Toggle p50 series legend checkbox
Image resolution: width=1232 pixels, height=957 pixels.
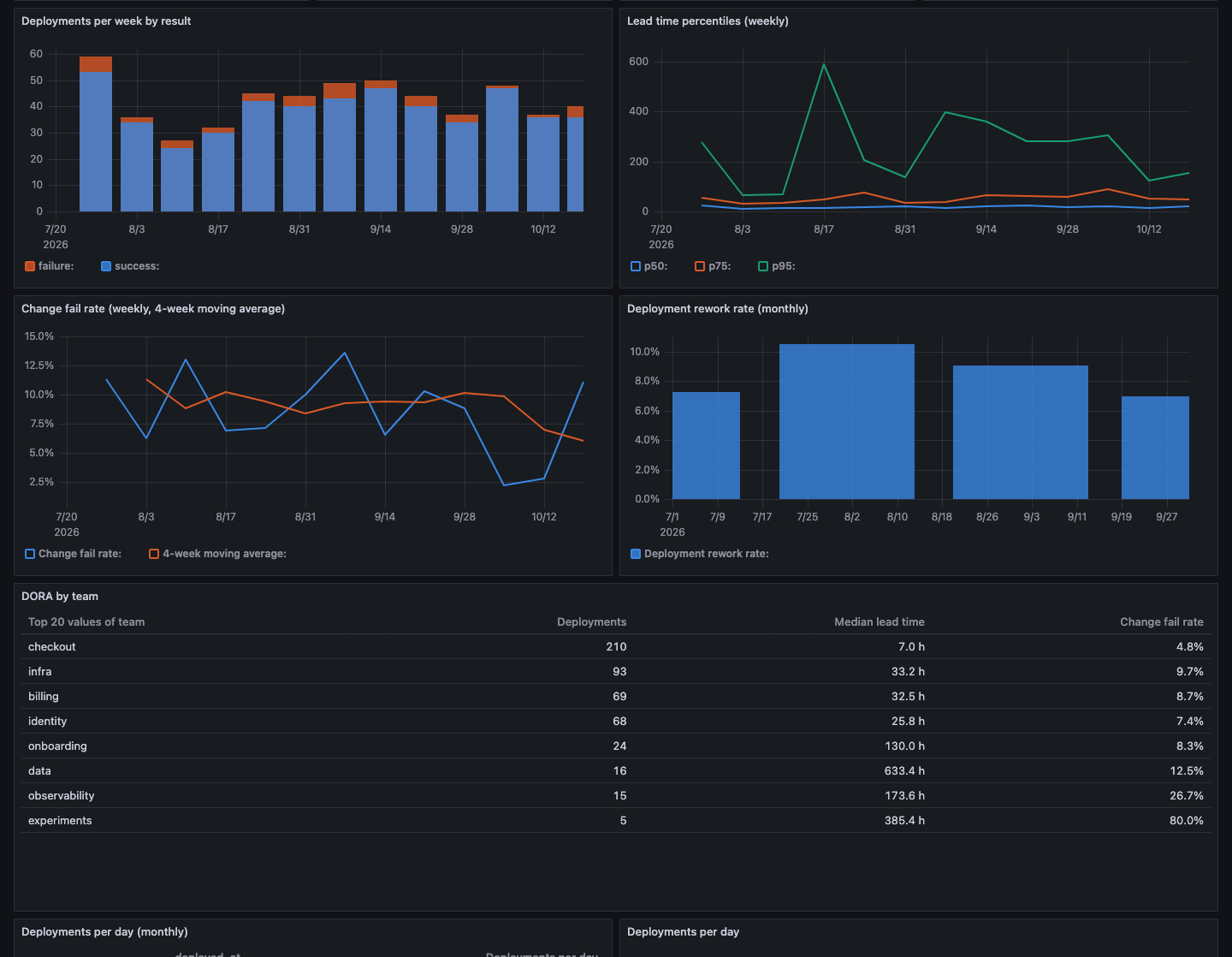636,266
